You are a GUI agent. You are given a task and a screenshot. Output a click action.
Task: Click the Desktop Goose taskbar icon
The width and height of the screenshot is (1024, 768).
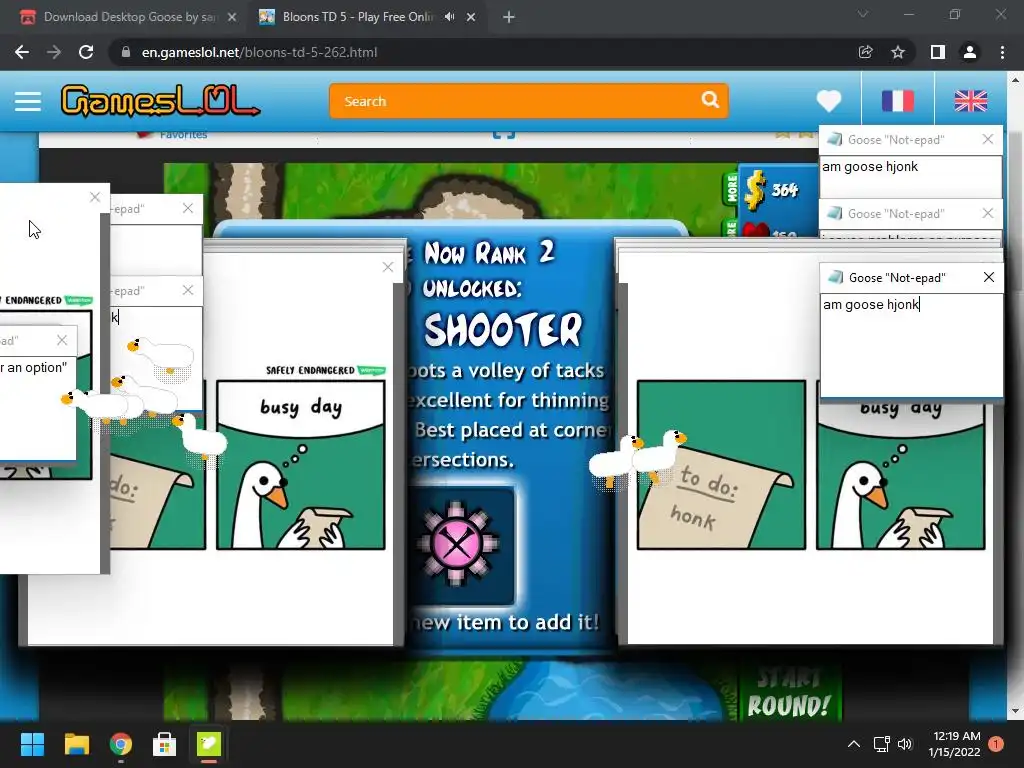(x=209, y=744)
